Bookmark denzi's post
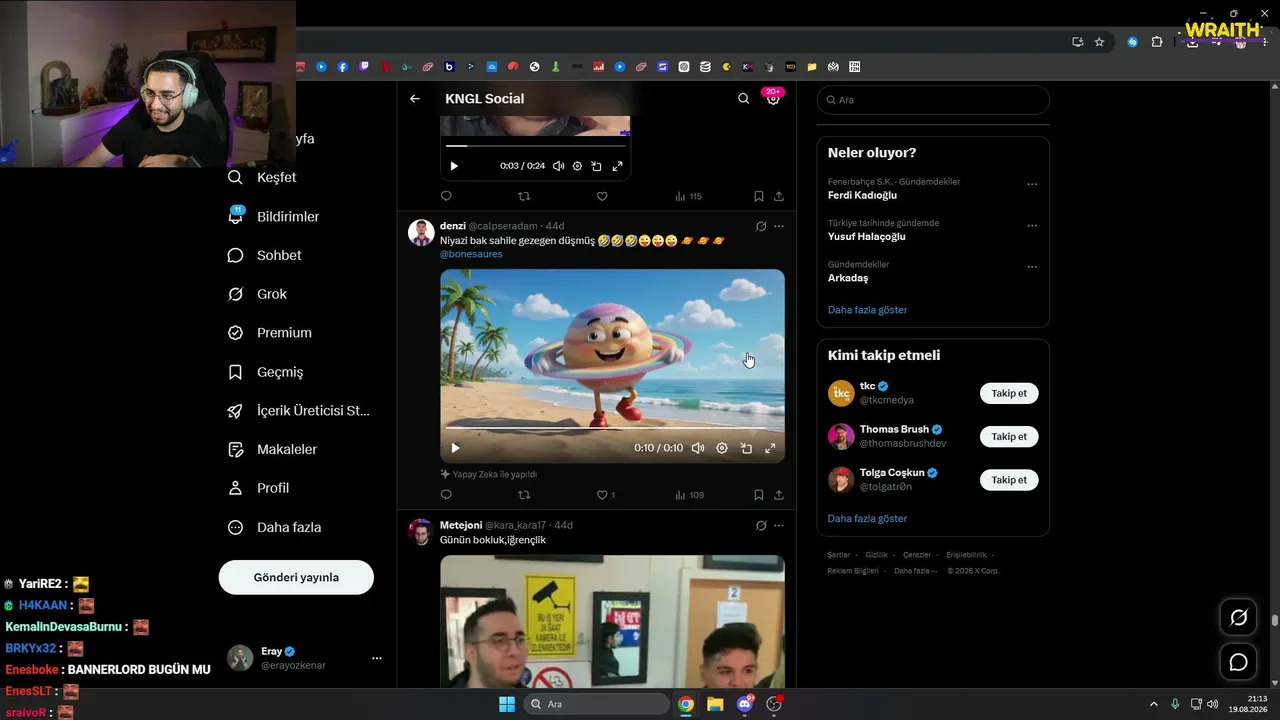The height and width of the screenshot is (720, 1280). tap(759, 495)
